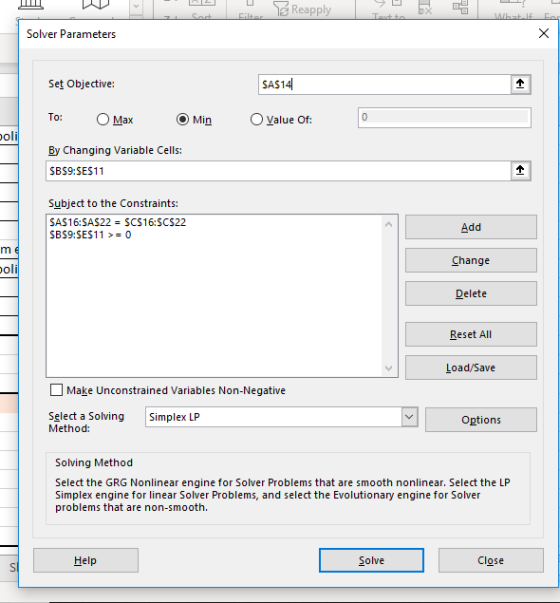Click the Close button at bottom
Screen dimensions: 560x603
[x=491, y=560]
